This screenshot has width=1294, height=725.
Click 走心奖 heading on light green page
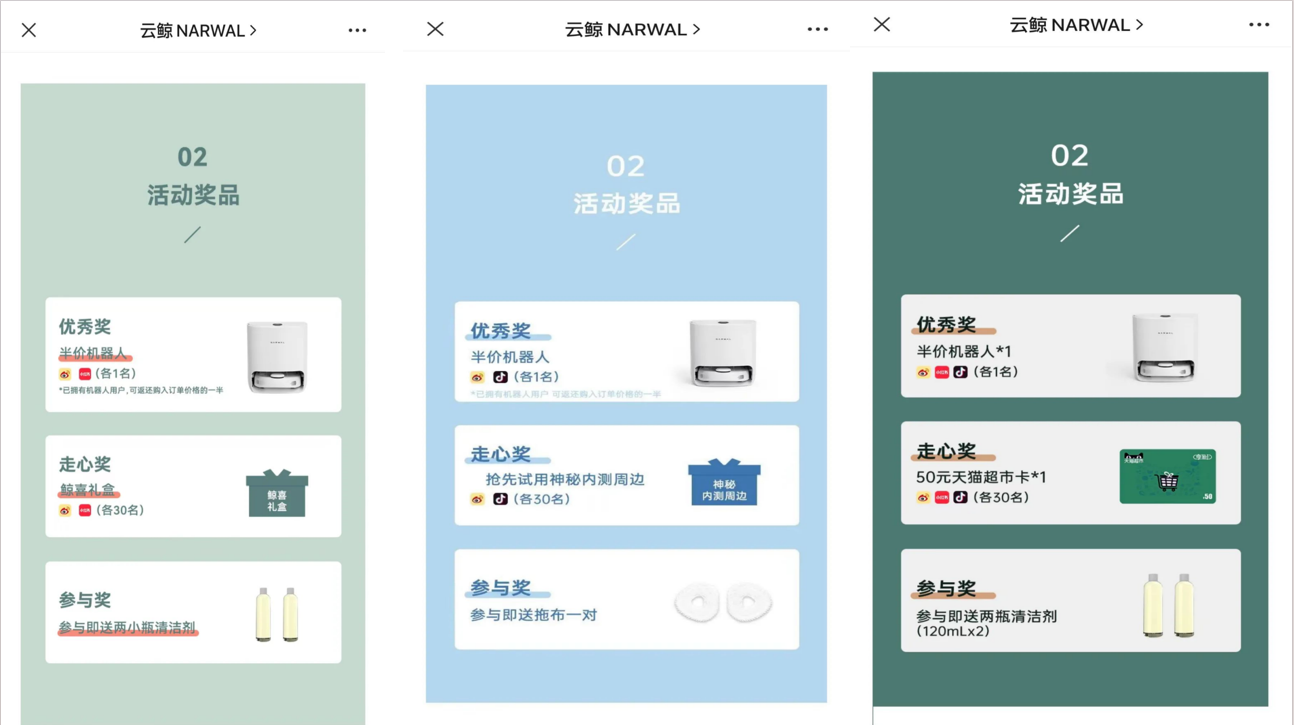[x=85, y=464]
